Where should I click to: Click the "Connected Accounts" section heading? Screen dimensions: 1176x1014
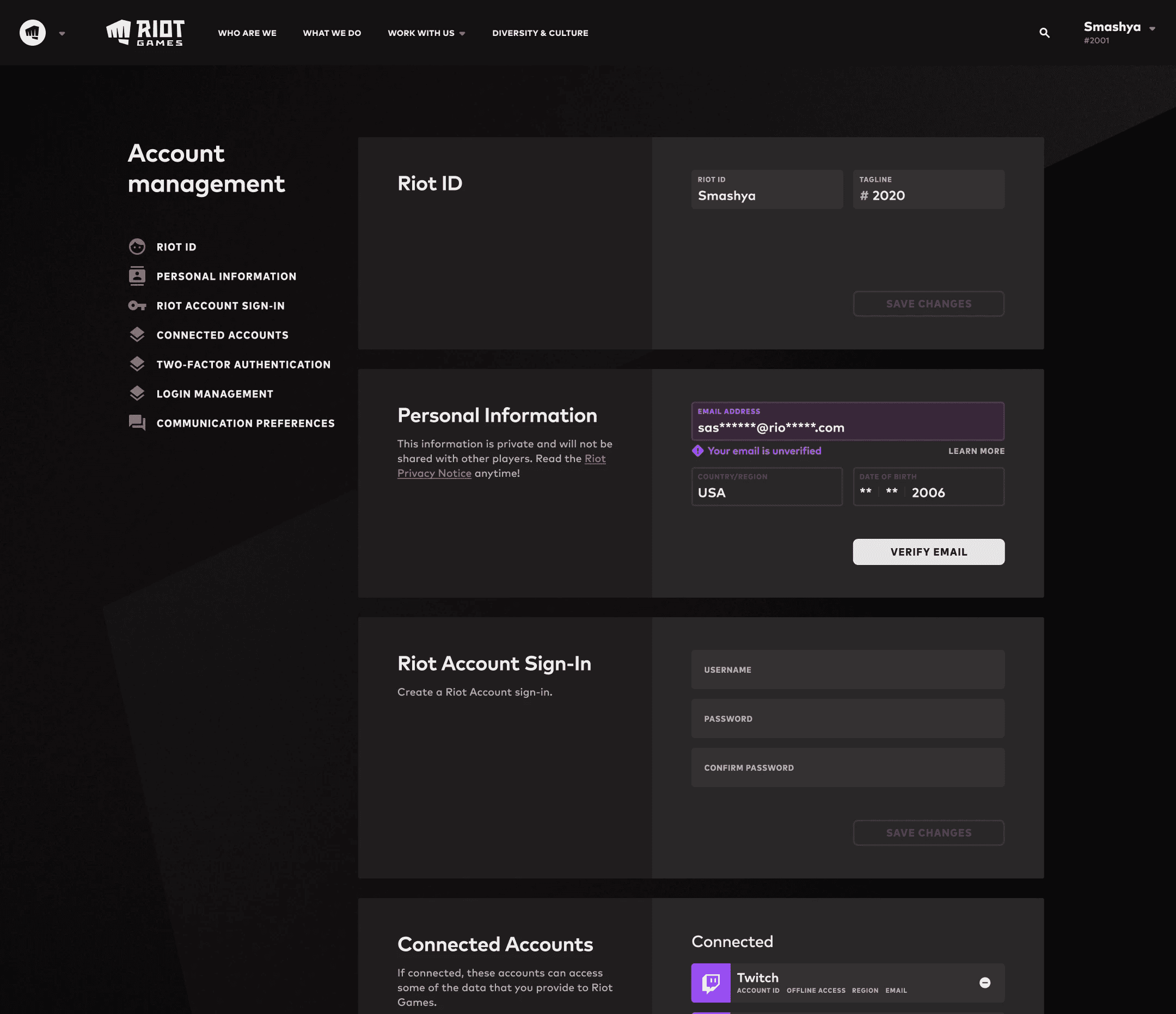(x=495, y=945)
